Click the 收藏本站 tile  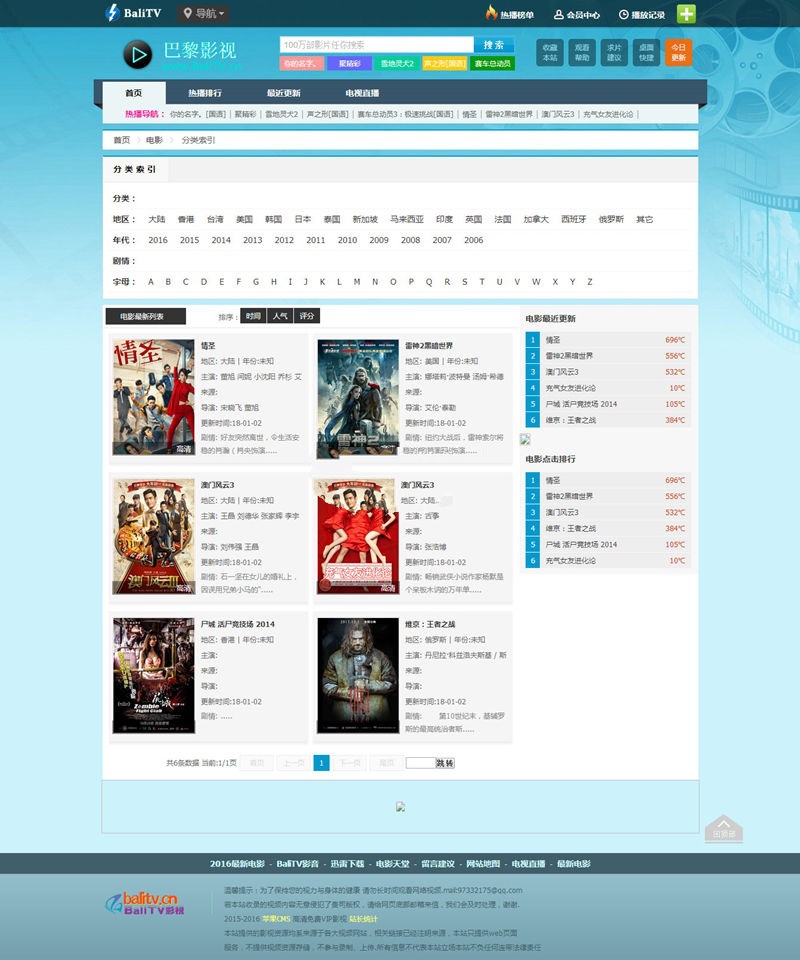point(550,52)
